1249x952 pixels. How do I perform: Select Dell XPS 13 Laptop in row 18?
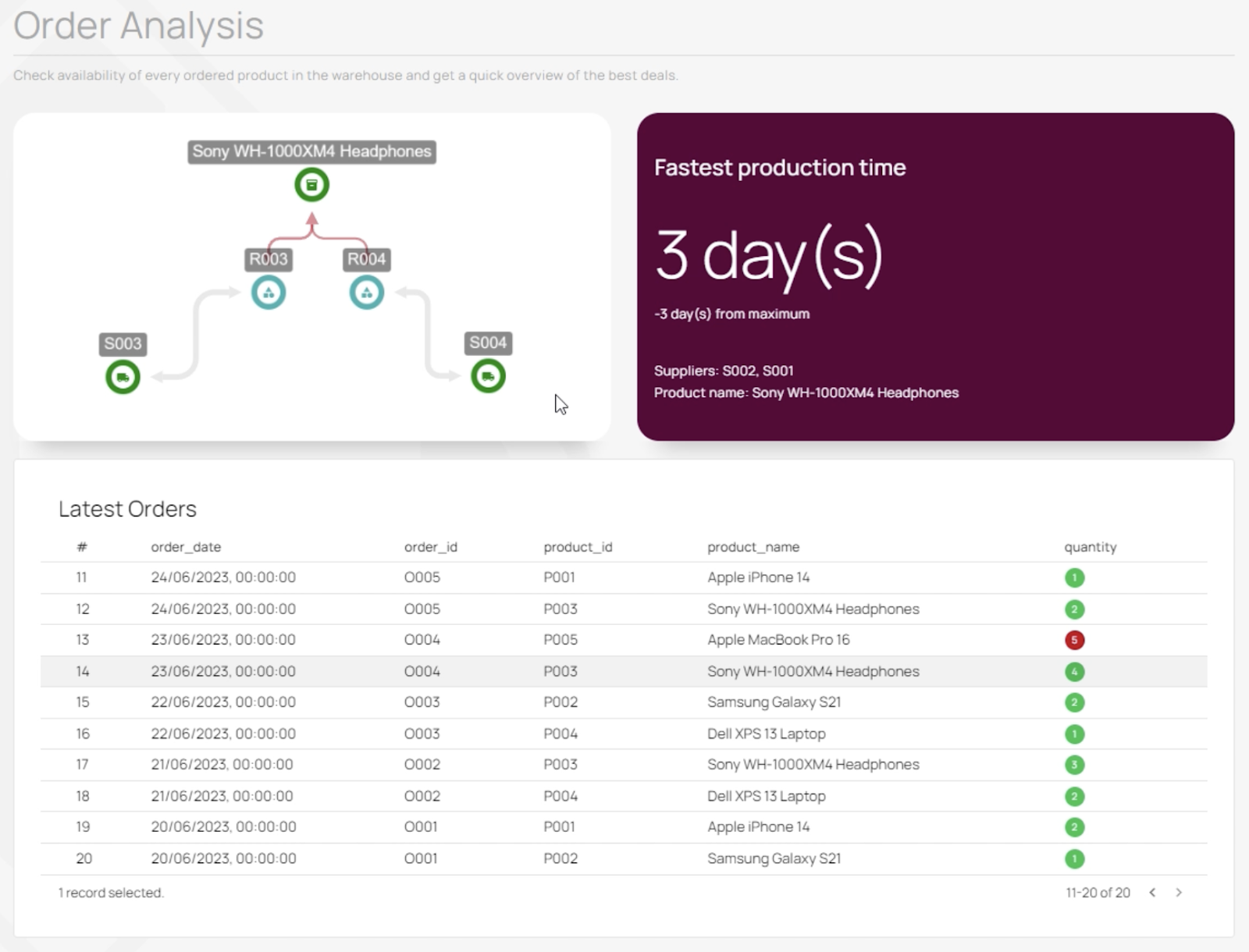point(766,796)
